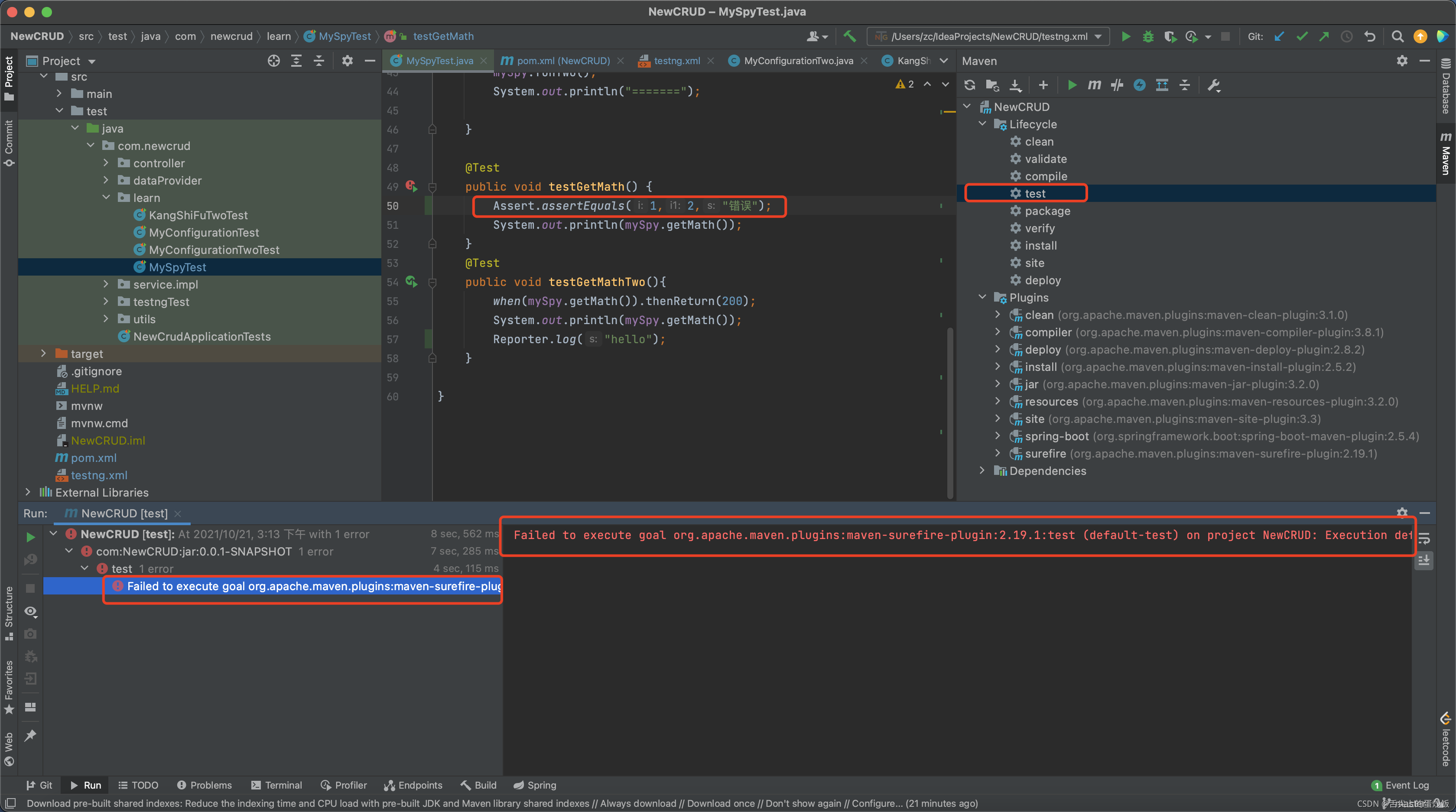Open Search Everywhere magnifier icon
Image resolution: width=1456 pixels, height=812 pixels.
click(x=1397, y=36)
